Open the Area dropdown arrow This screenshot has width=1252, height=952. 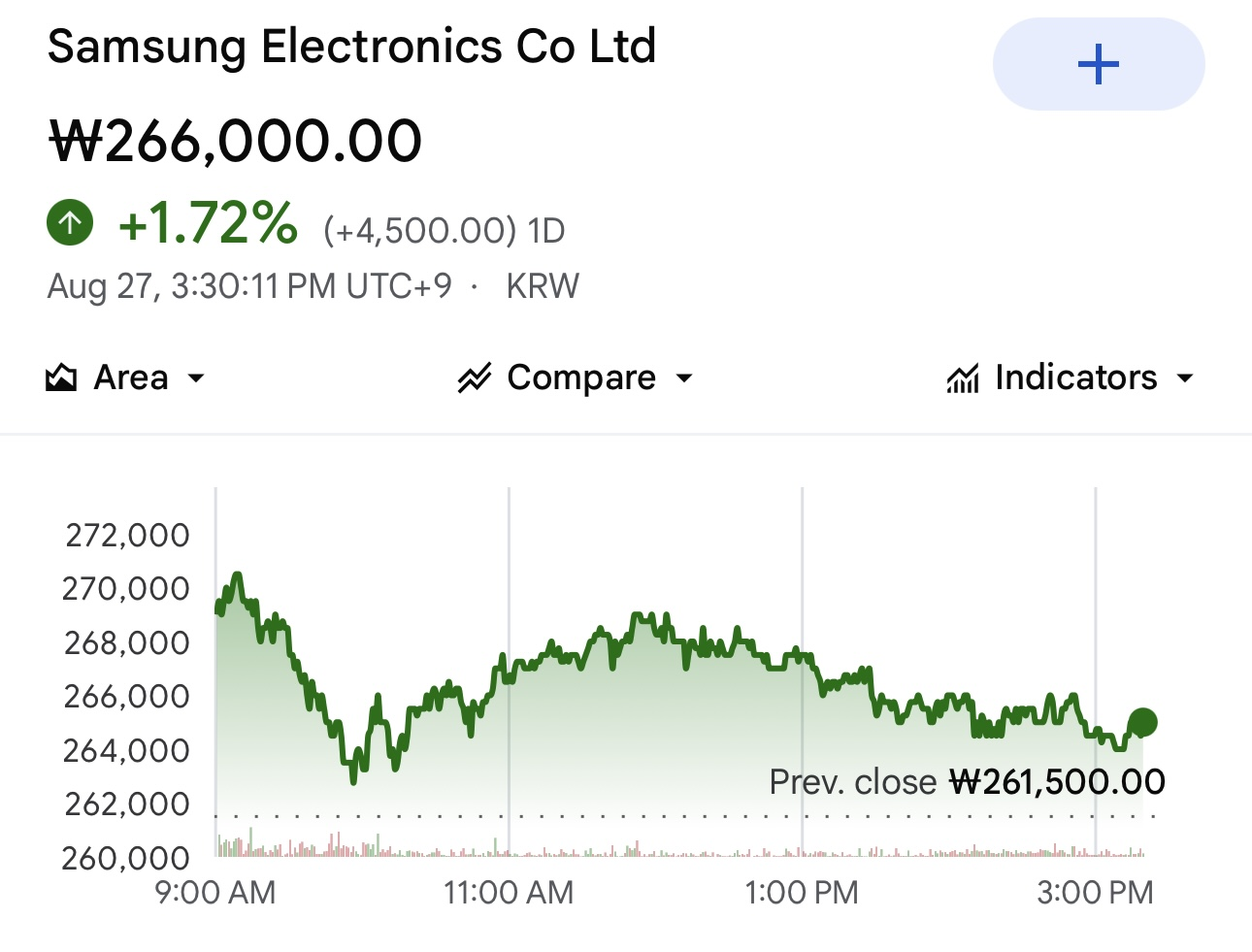196,378
